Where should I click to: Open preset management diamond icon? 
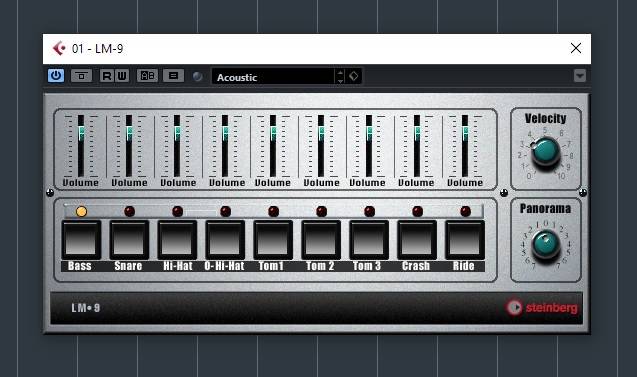353,76
